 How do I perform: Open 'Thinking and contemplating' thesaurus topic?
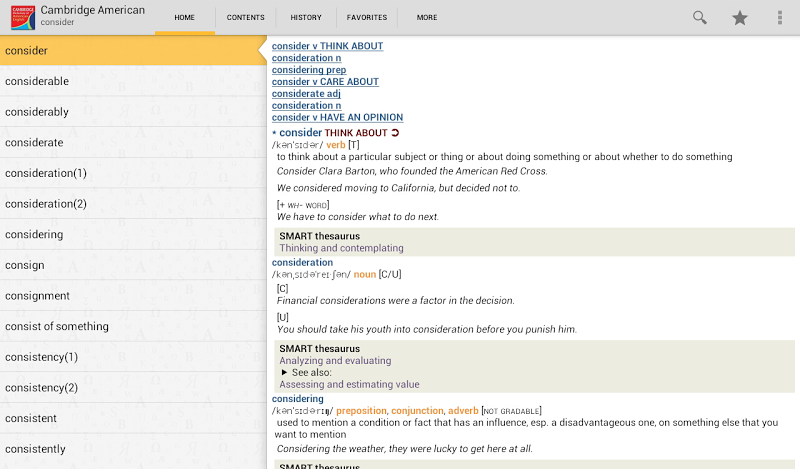pyautogui.click(x=341, y=248)
